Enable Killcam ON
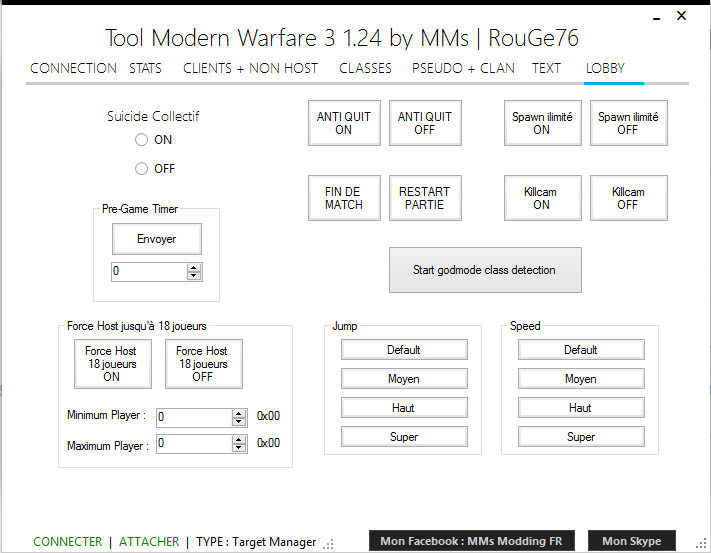This screenshot has width=711, height=553. [543, 198]
